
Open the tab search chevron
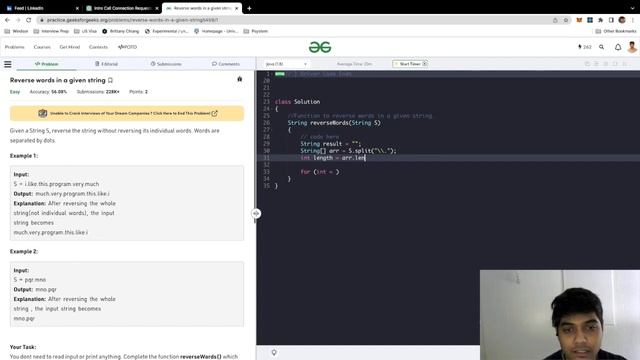[x=632, y=8]
